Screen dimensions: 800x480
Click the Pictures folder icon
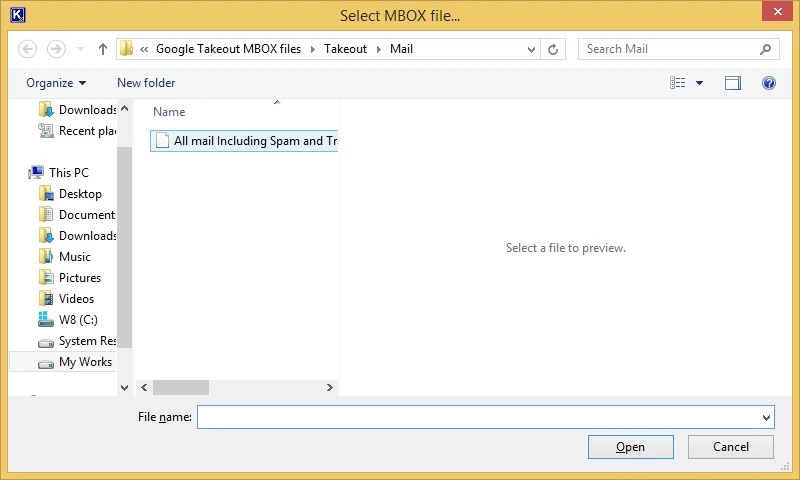[x=46, y=277]
